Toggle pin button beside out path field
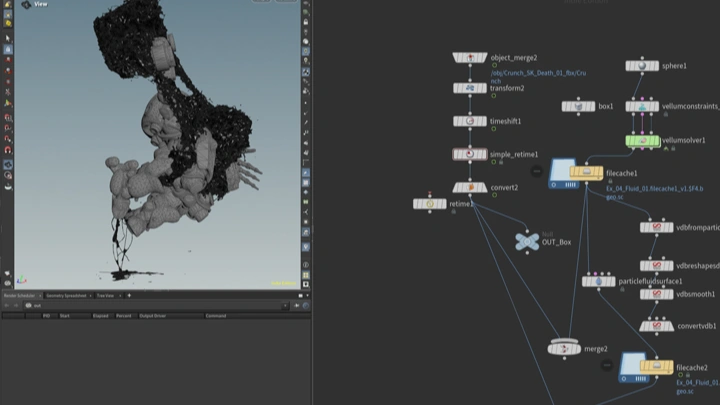Image resolution: width=720 pixels, height=405 pixels. pyautogui.click(x=297, y=305)
